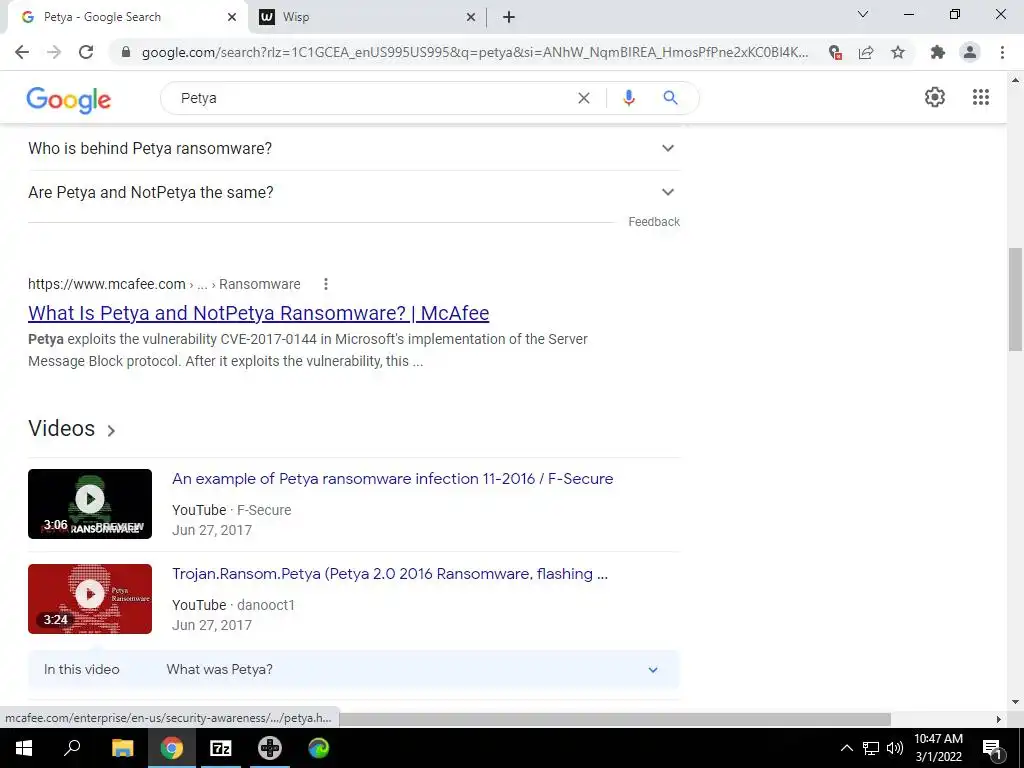Open 7-Zip from the taskbar

(220, 748)
